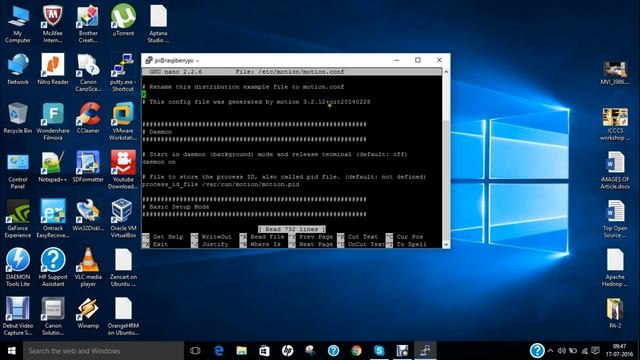
Task: Open Brother Creative Center shortcut
Action: click(x=88, y=24)
